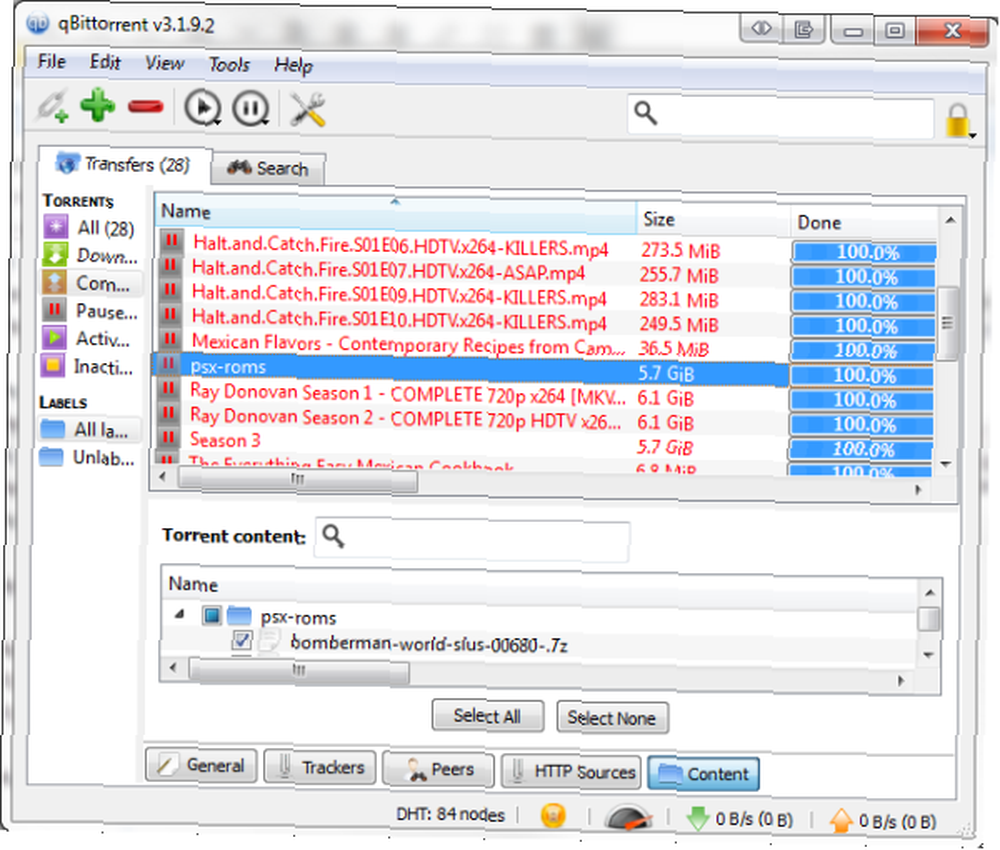Screen dimensions: 1000x850
Task: Click the DHT: 84 nodes status text
Action: [x=450, y=814]
